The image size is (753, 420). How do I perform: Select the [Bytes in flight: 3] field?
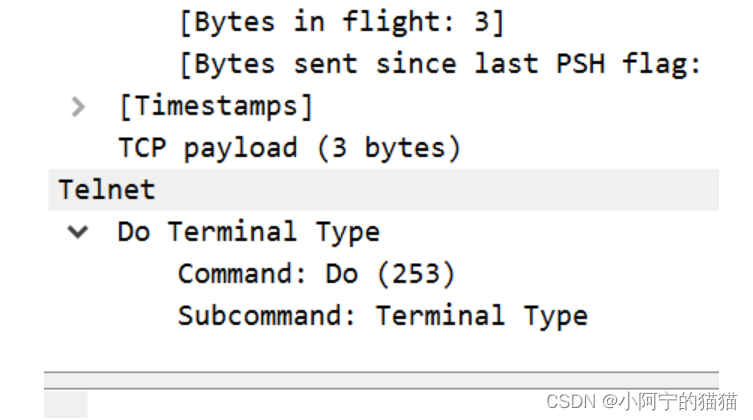[x=341, y=23]
